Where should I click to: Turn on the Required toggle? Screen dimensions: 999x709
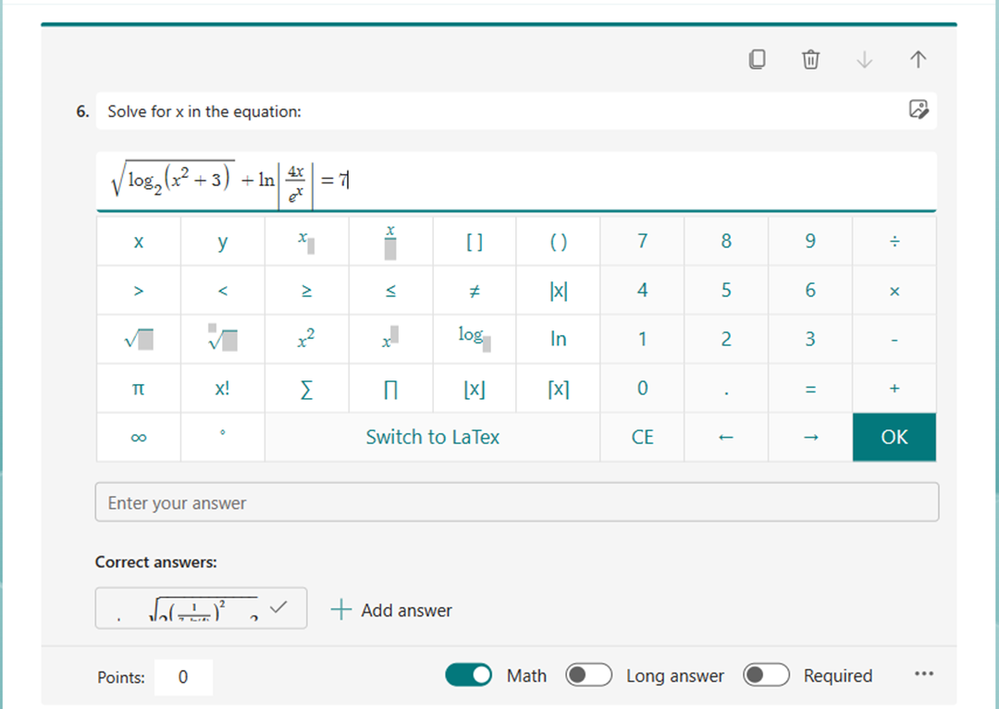[x=766, y=675]
